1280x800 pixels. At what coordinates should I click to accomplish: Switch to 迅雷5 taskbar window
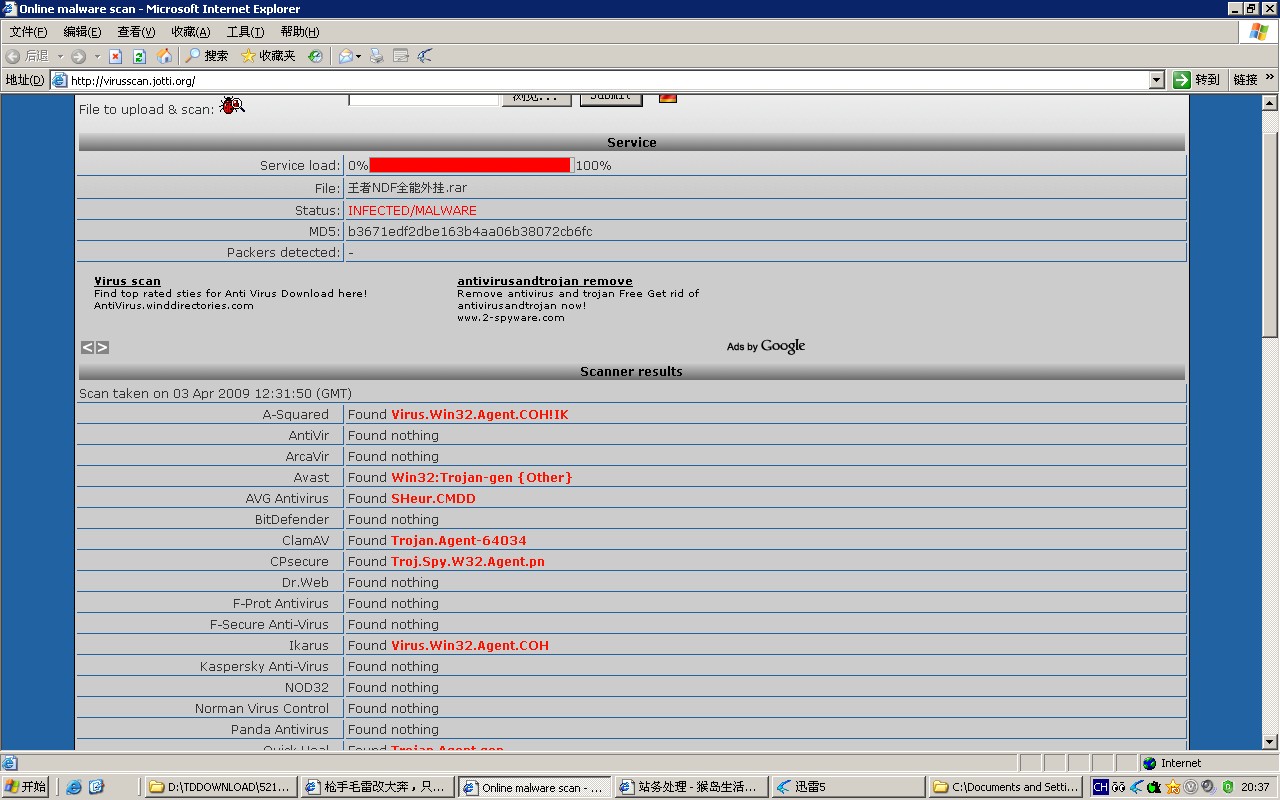pyautogui.click(x=848, y=787)
